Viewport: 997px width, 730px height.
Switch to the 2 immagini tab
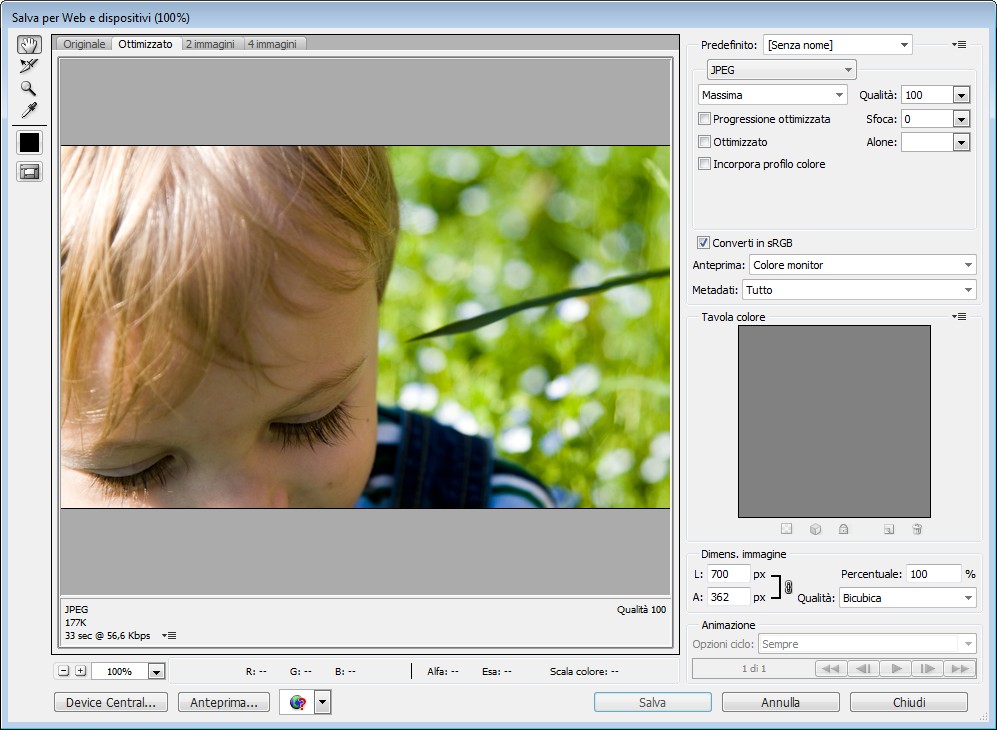tap(210, 44)
